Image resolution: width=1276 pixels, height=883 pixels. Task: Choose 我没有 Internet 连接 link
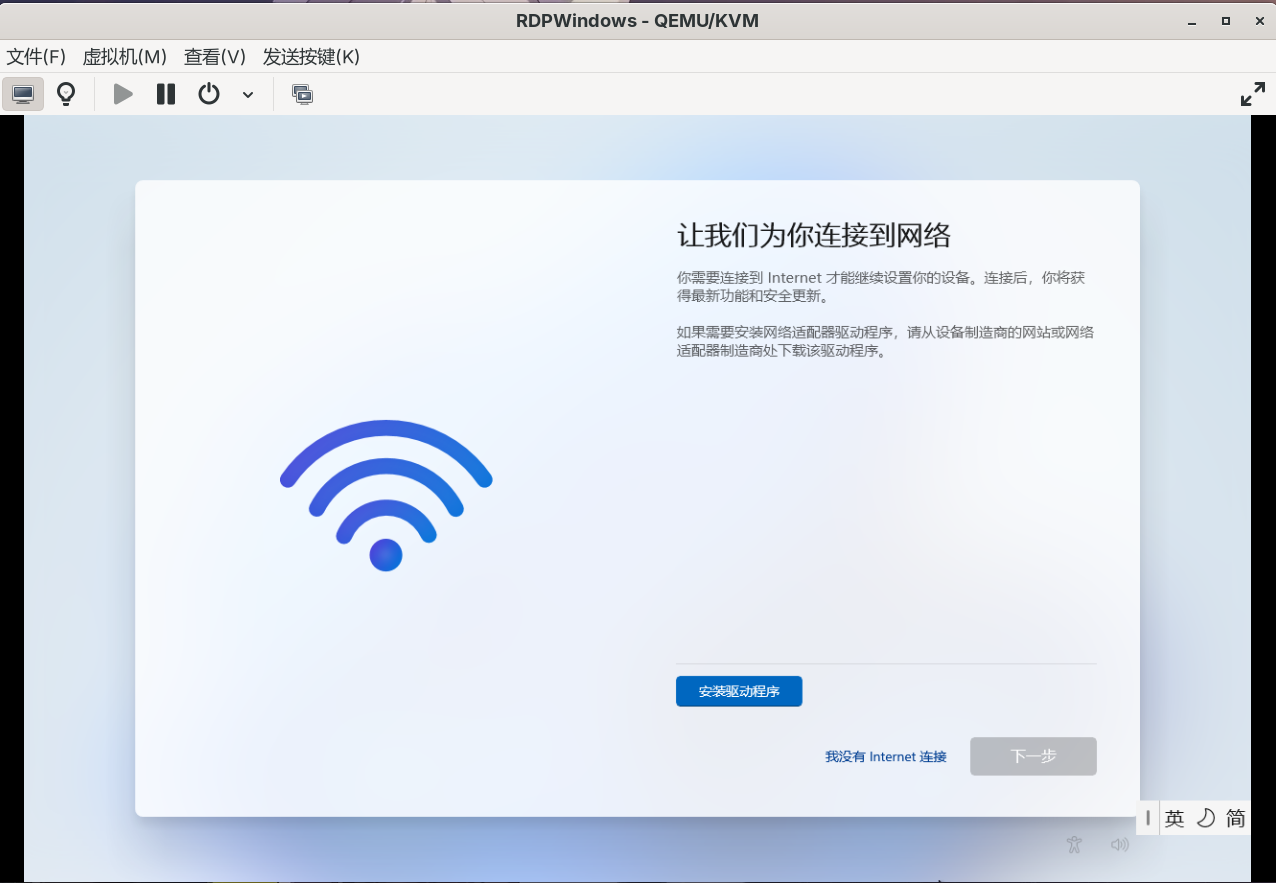coord(885,757)
